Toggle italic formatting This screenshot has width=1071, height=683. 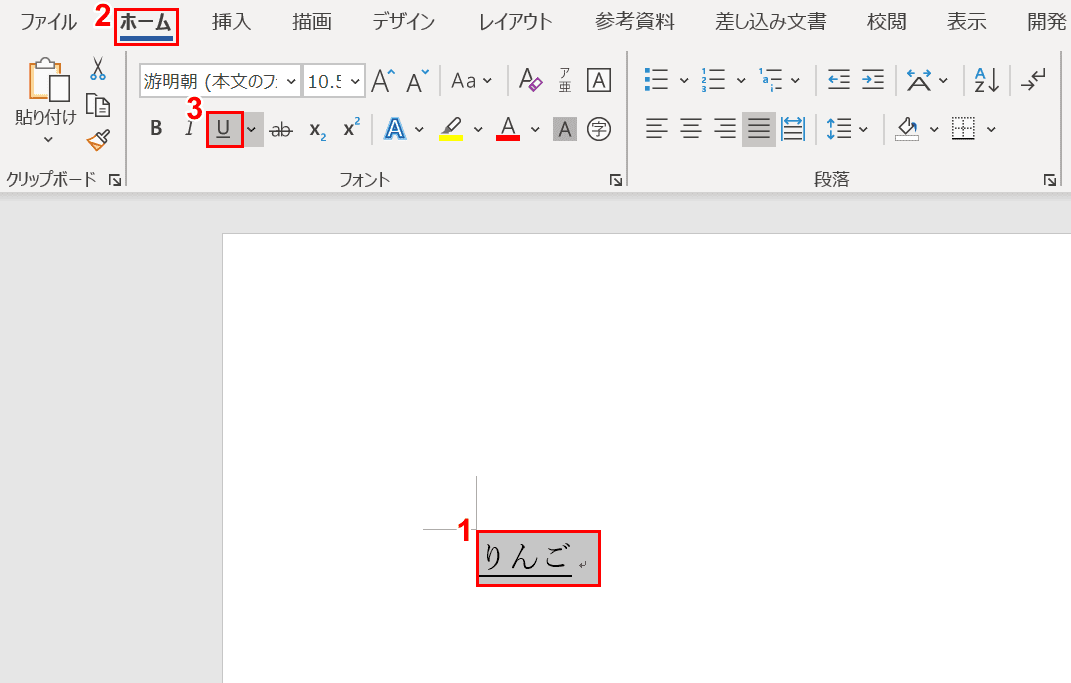189,128
